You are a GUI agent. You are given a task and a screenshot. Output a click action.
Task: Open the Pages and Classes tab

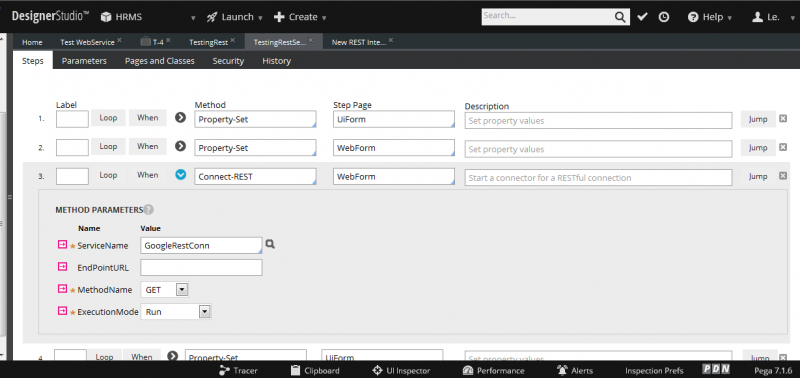(x=160, y=61)
